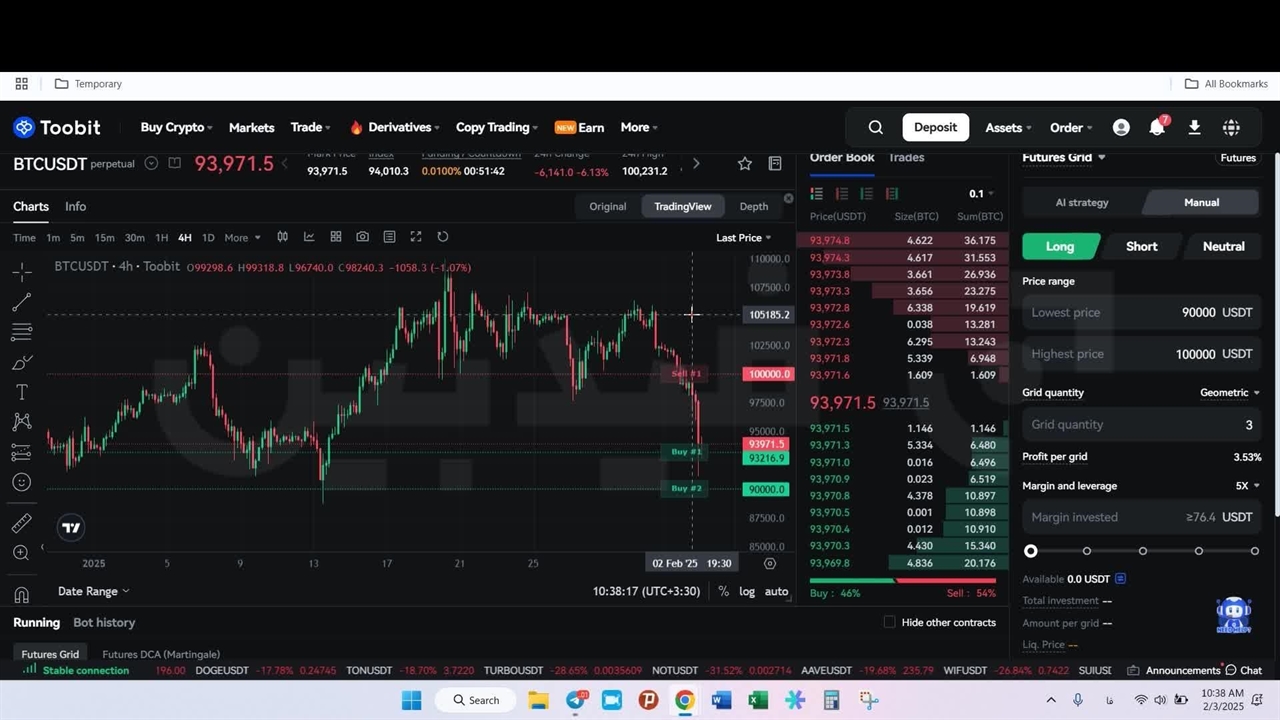Open the Bot history tab
The width and height of the screenshot is (1280, 720).
[104, 622]
